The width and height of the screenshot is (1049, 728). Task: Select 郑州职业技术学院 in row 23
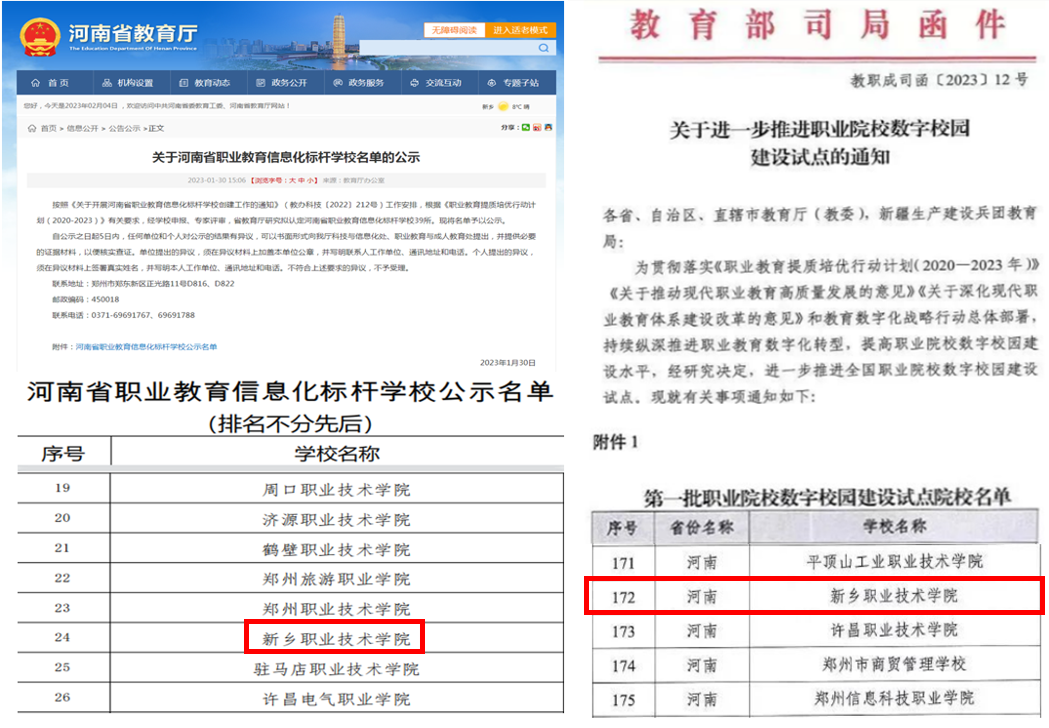coord(337,610)
